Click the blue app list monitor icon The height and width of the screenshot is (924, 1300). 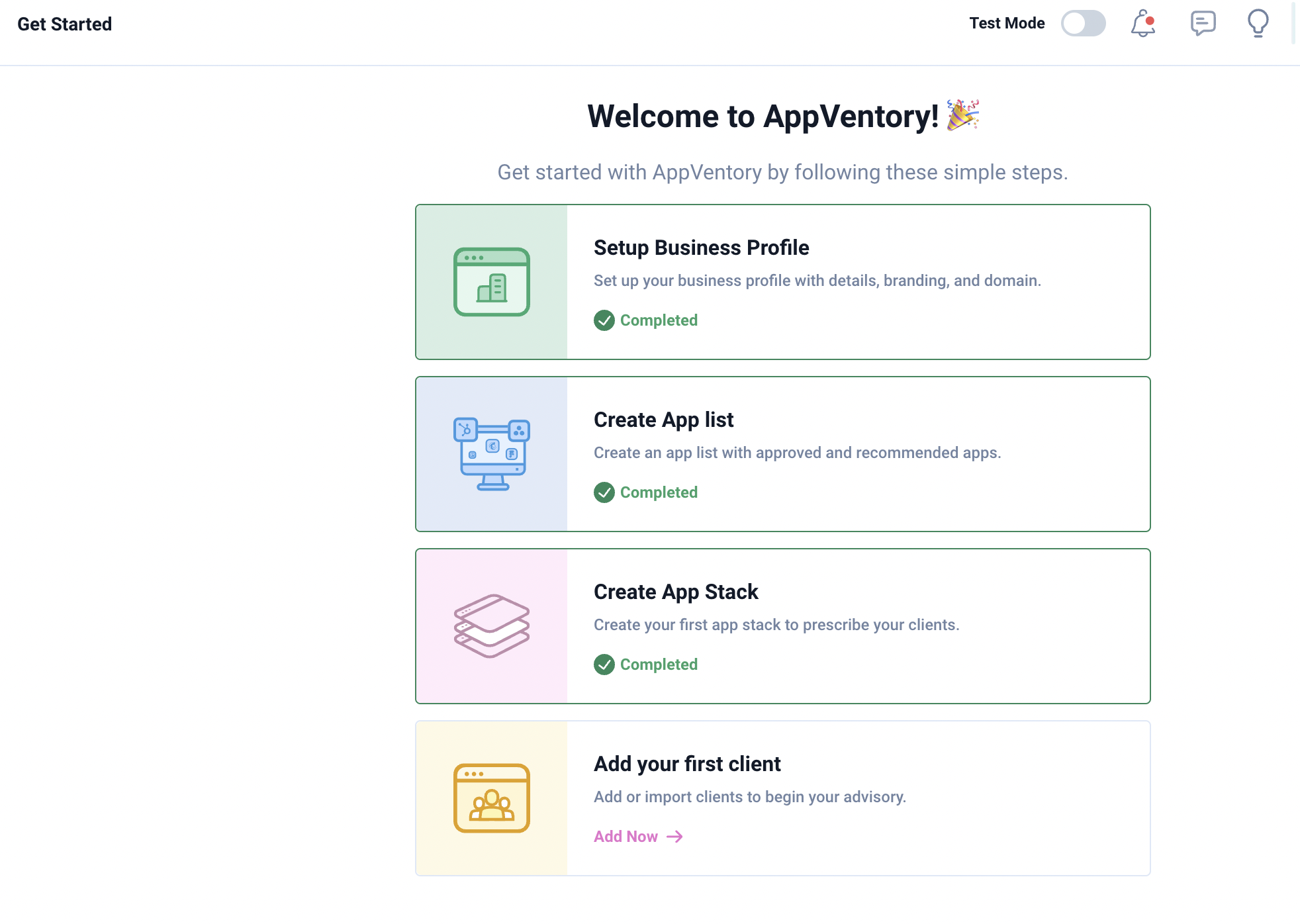point(491,454)
